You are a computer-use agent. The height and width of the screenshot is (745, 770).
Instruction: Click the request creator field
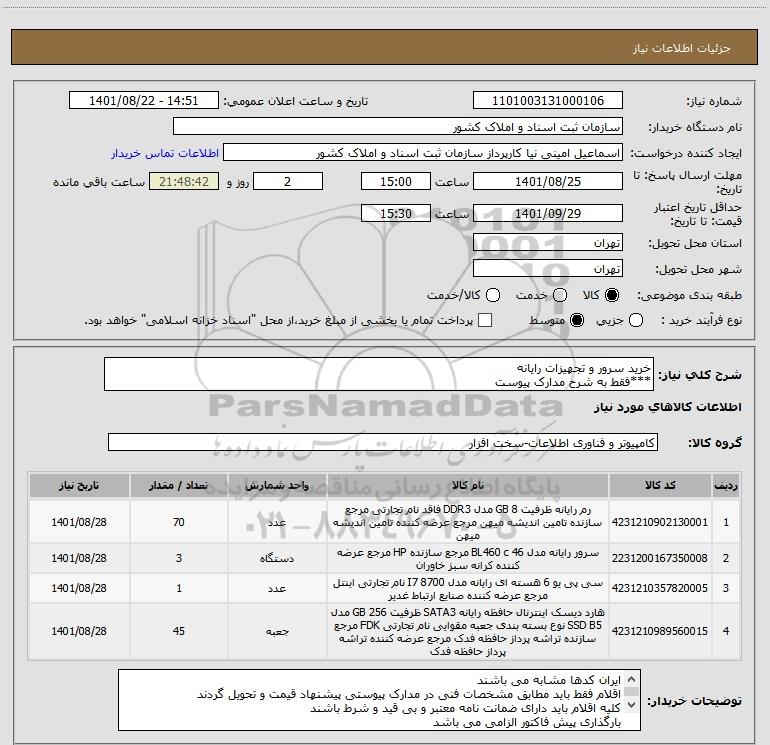[423, 153]
